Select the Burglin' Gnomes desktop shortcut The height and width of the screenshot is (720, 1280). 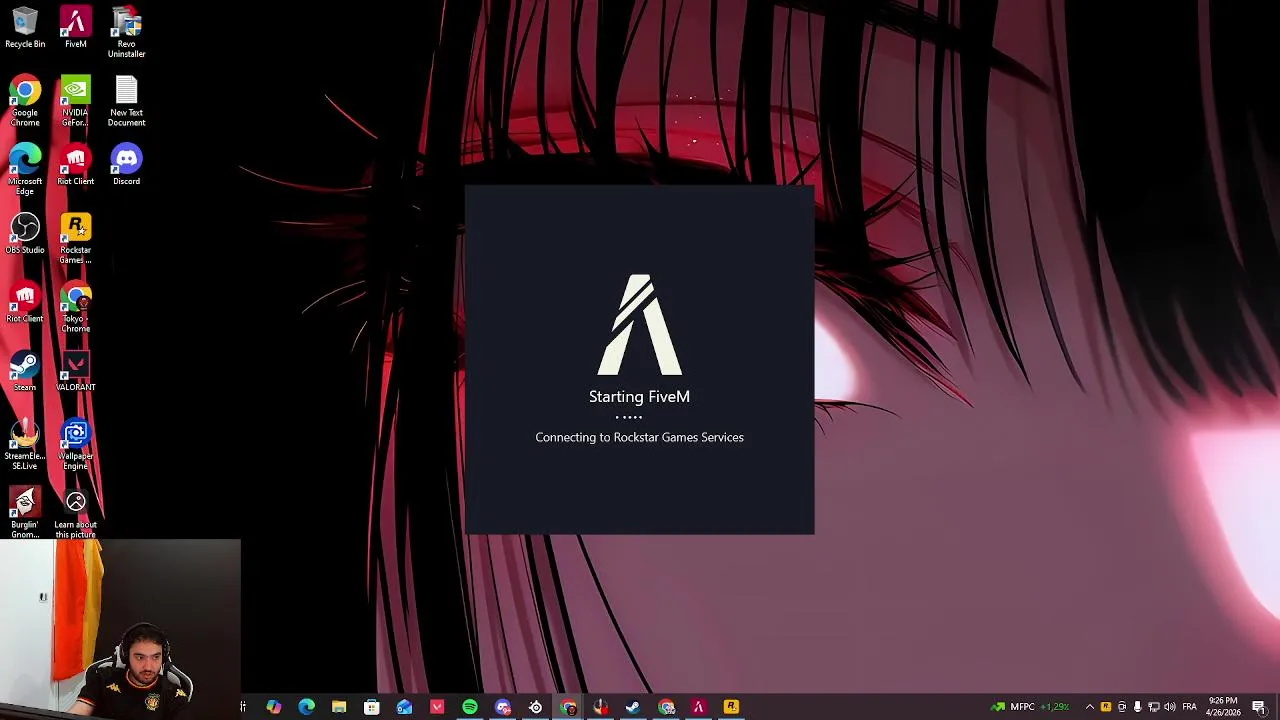[x=25, y=513]
